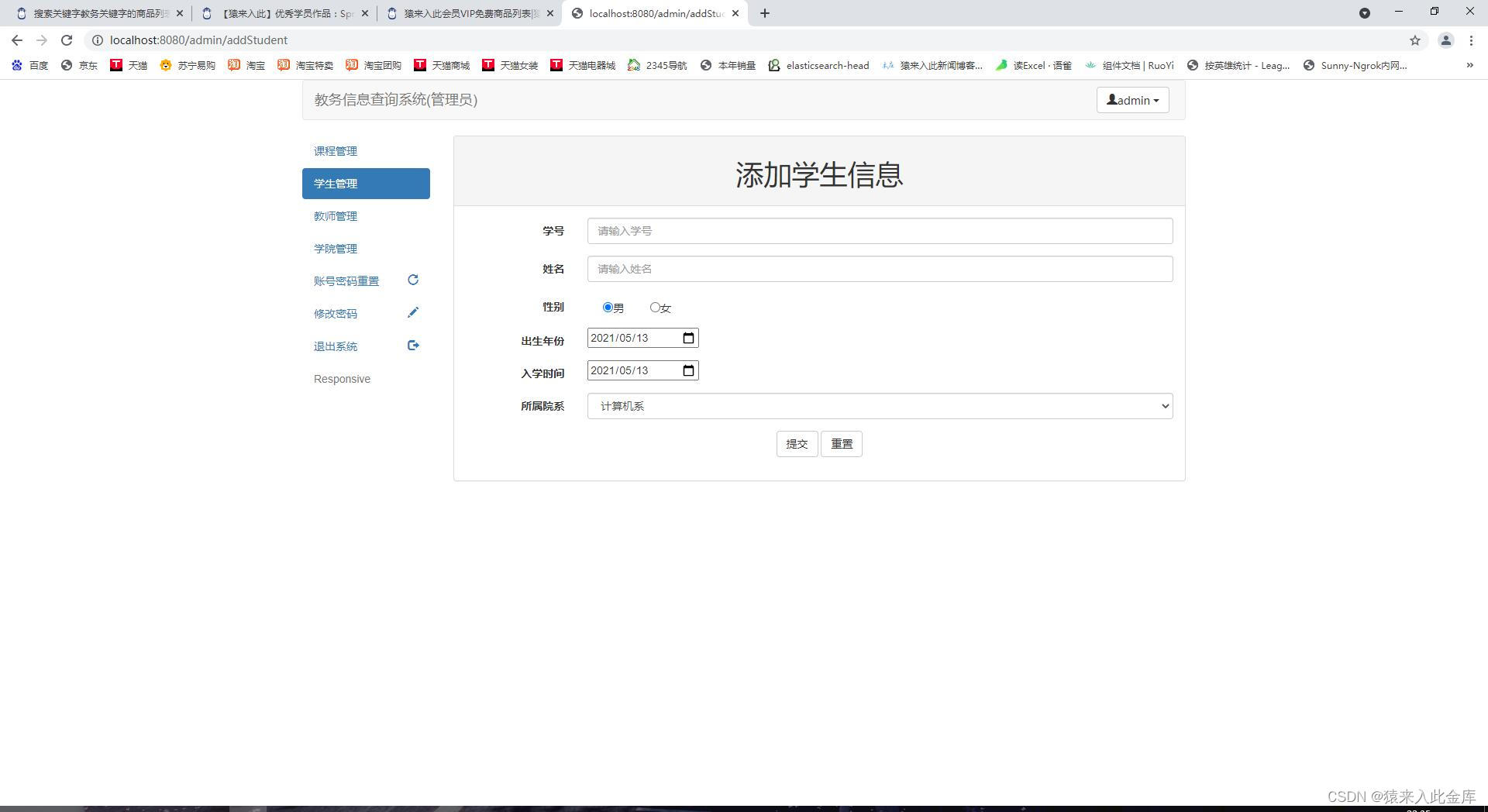The height and width of the screenshot is (812, 1488).
Task: Open the 淘宝 bookmark
Action: click(246, 65)
